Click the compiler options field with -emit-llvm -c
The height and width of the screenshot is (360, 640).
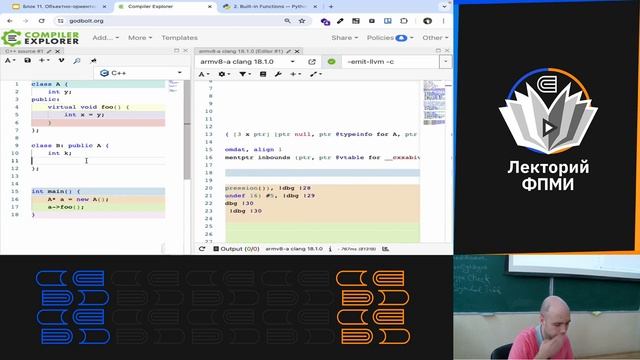(390, 62)
